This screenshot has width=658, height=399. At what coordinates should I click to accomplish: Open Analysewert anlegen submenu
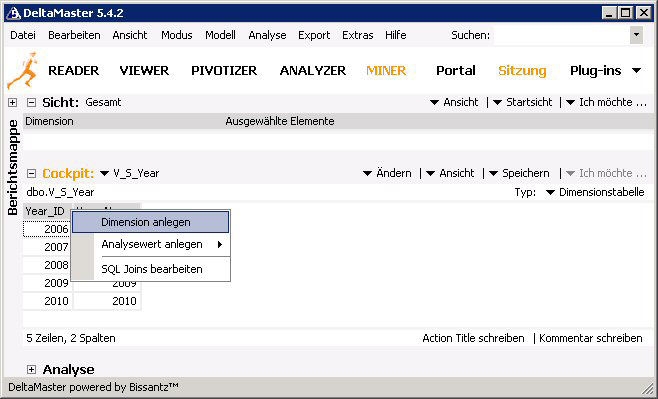coord(151,244)
